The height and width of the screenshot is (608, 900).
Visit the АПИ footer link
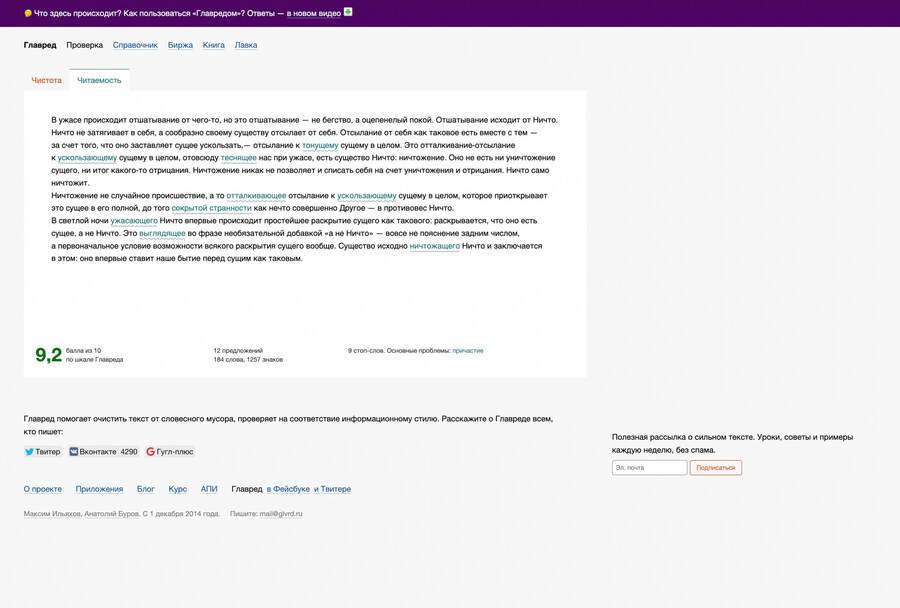[x=209, y=489]
